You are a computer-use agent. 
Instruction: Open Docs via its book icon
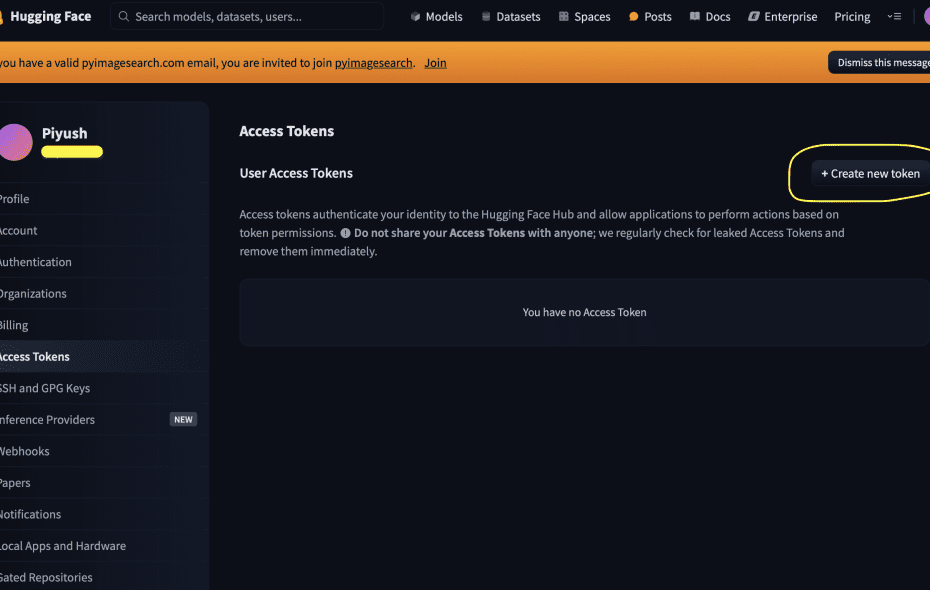pos(695,17)
